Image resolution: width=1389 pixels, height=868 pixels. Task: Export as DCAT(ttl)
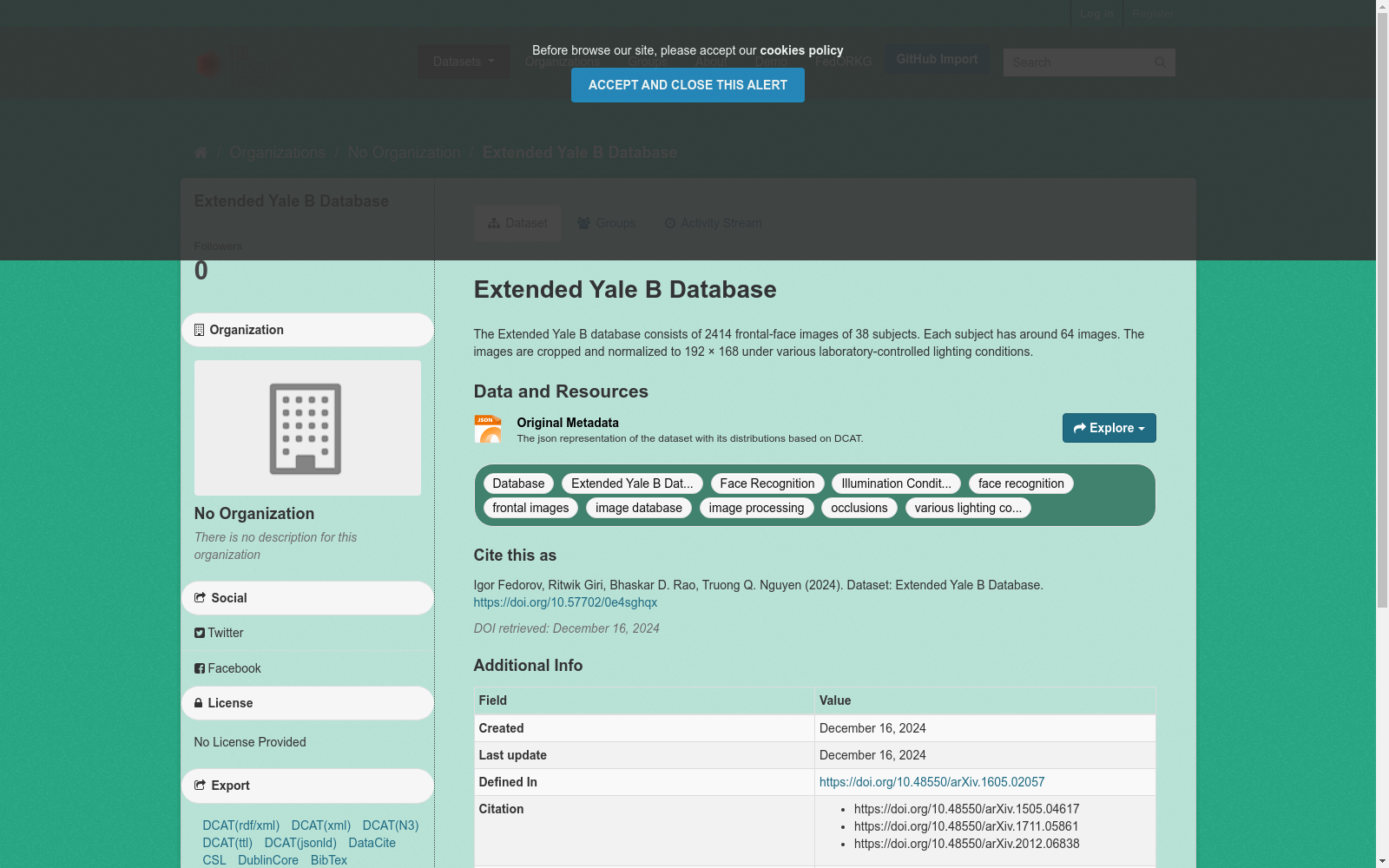pos(227,843)
